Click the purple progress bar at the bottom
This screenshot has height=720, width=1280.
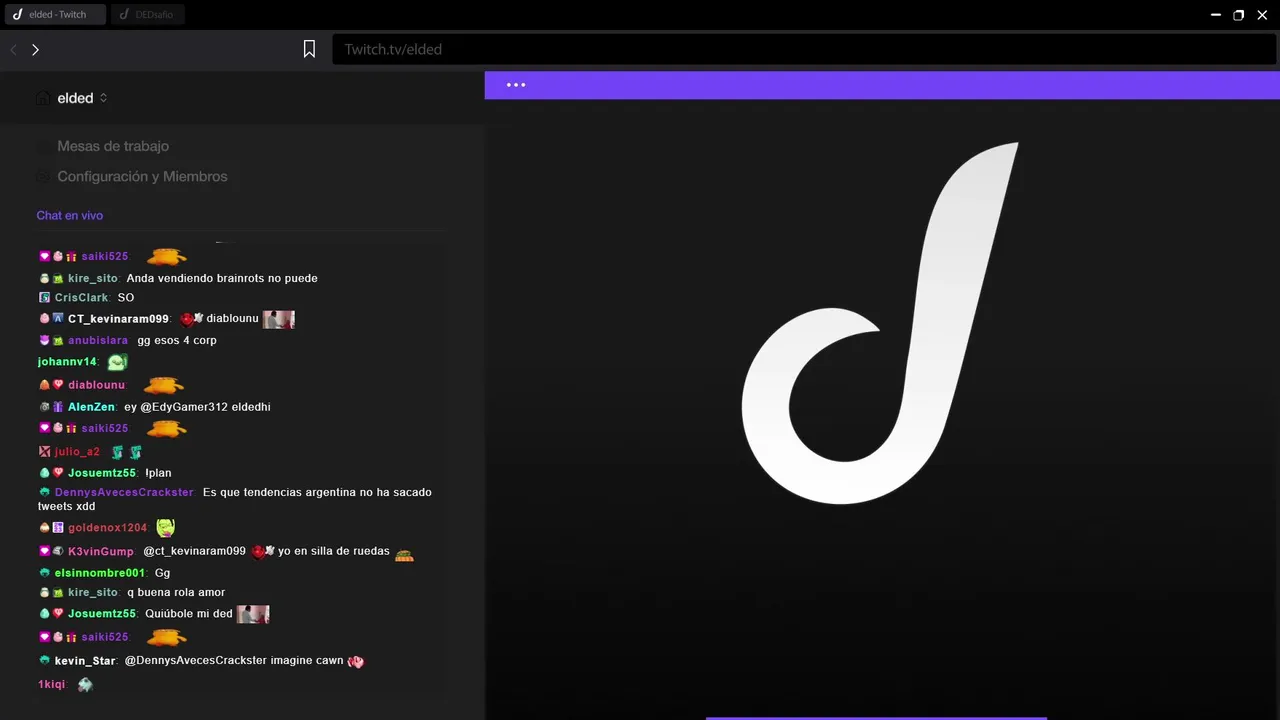click(876, 718)
